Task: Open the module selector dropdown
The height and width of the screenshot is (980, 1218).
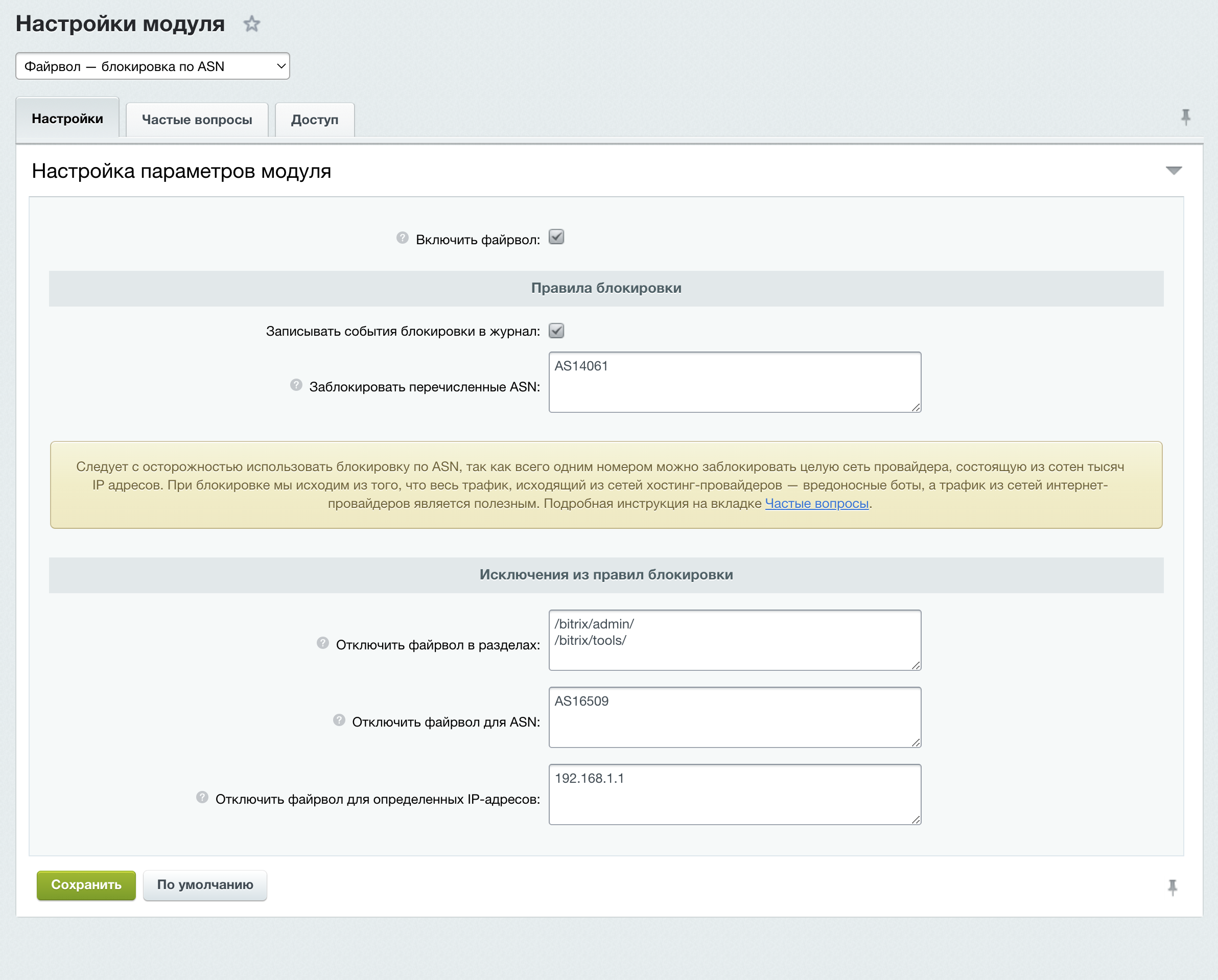Action: pyautogui.click(x=153, y=66)
